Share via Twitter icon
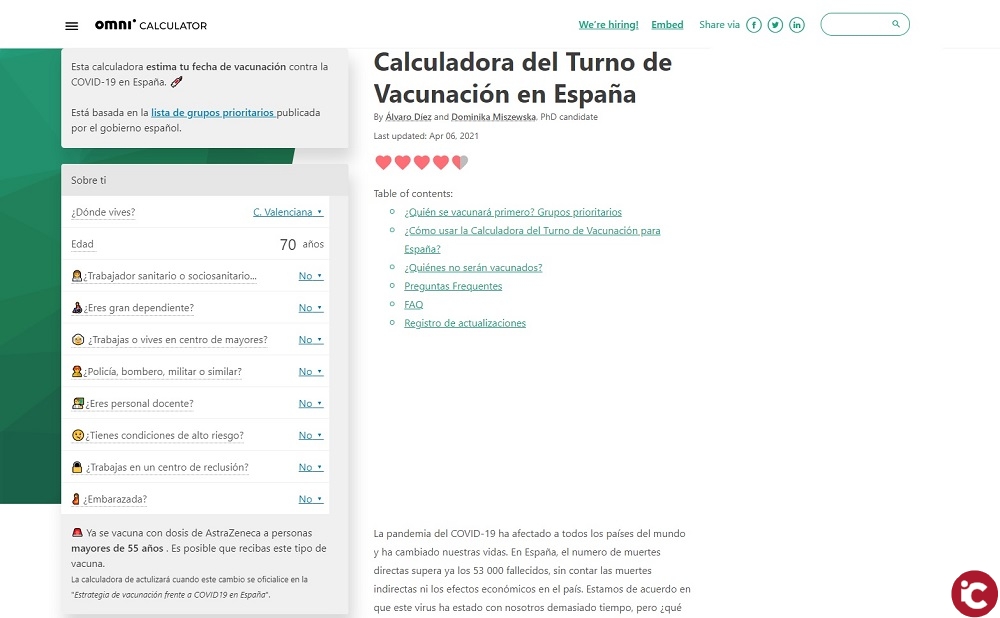Screen dimensions: 1000x618 click(775, 25)
